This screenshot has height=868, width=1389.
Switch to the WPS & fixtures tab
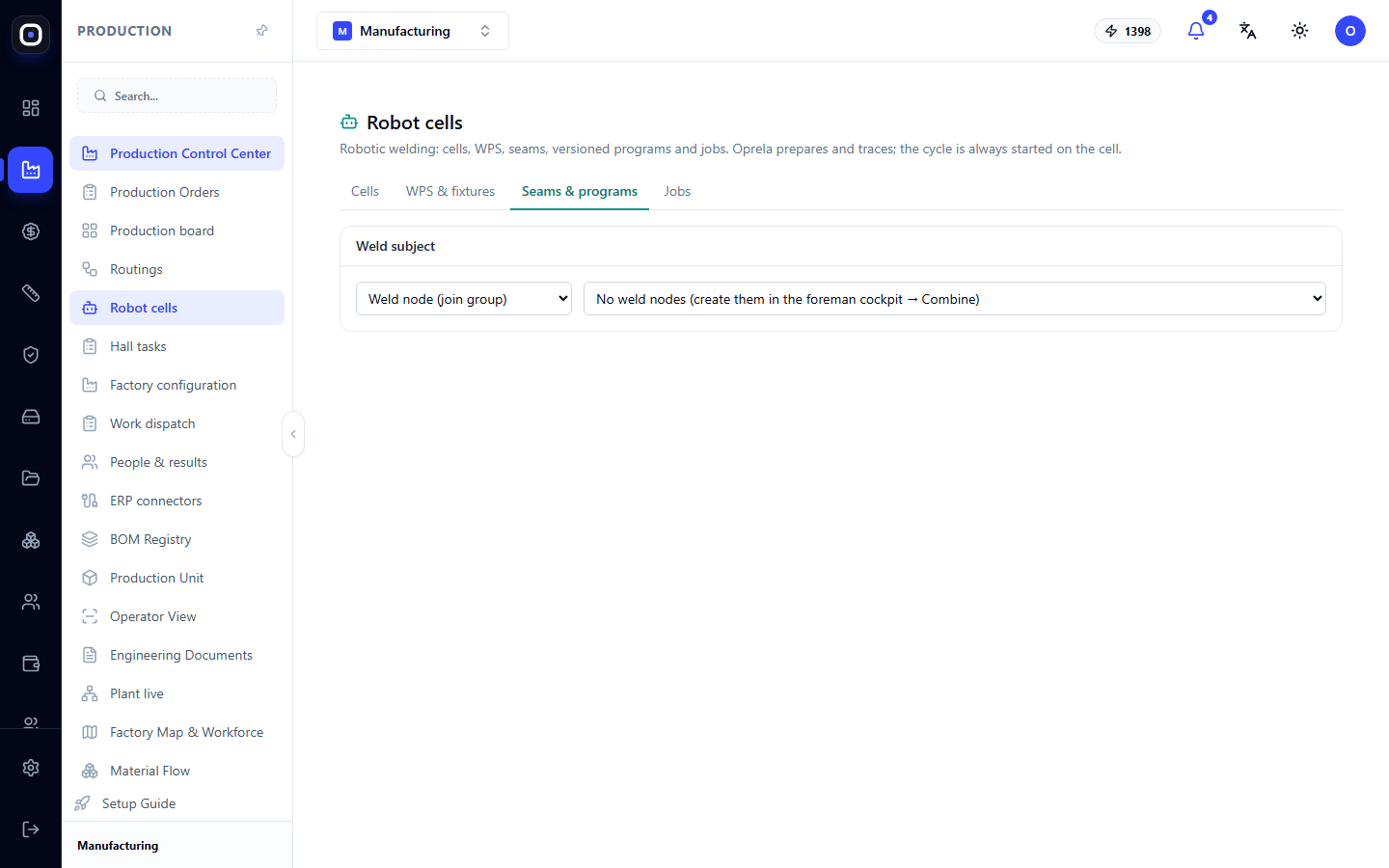click(450, 191)
